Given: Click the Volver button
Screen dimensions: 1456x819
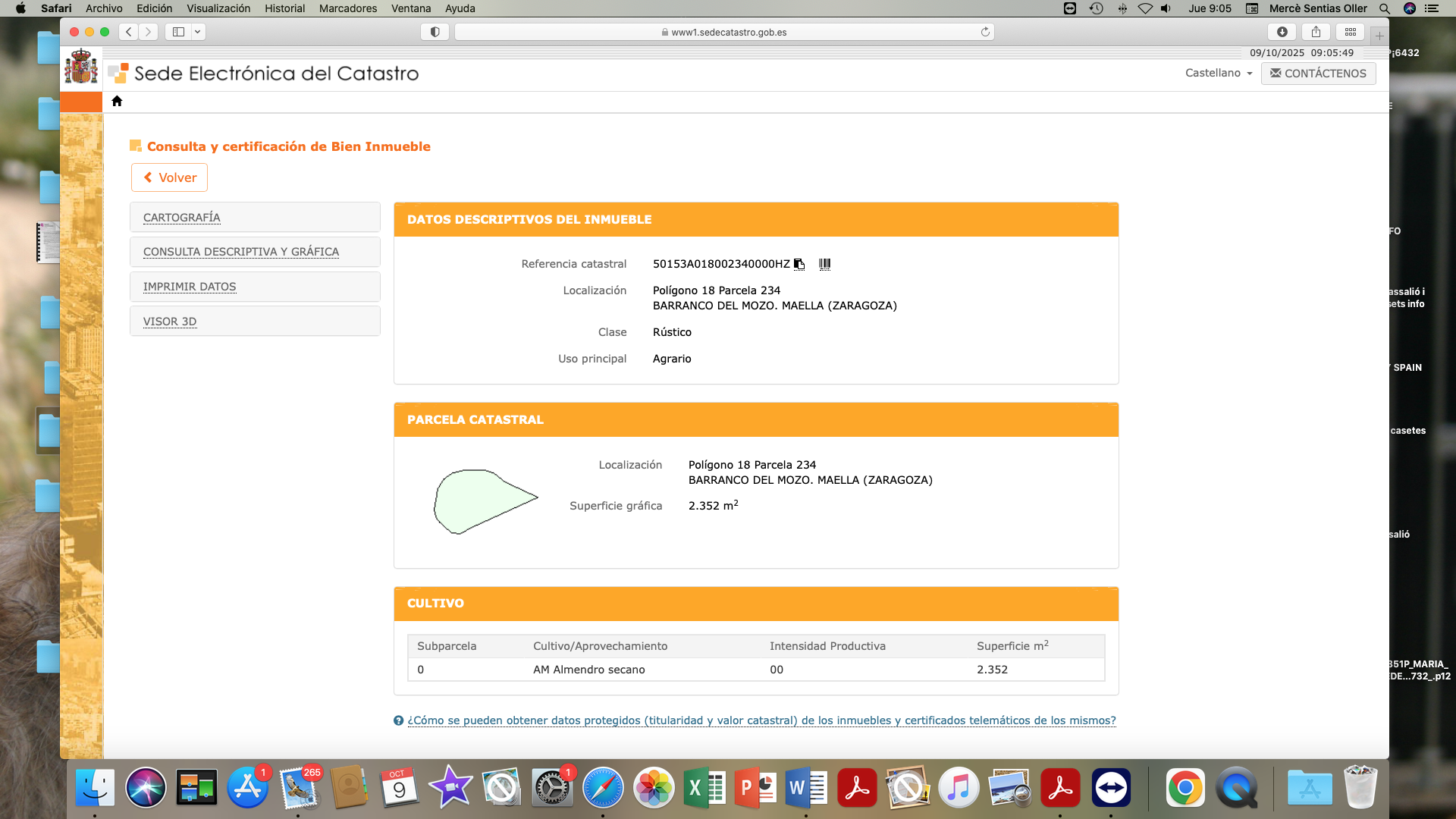Looking at the screenshot, I should click(170, 177).
